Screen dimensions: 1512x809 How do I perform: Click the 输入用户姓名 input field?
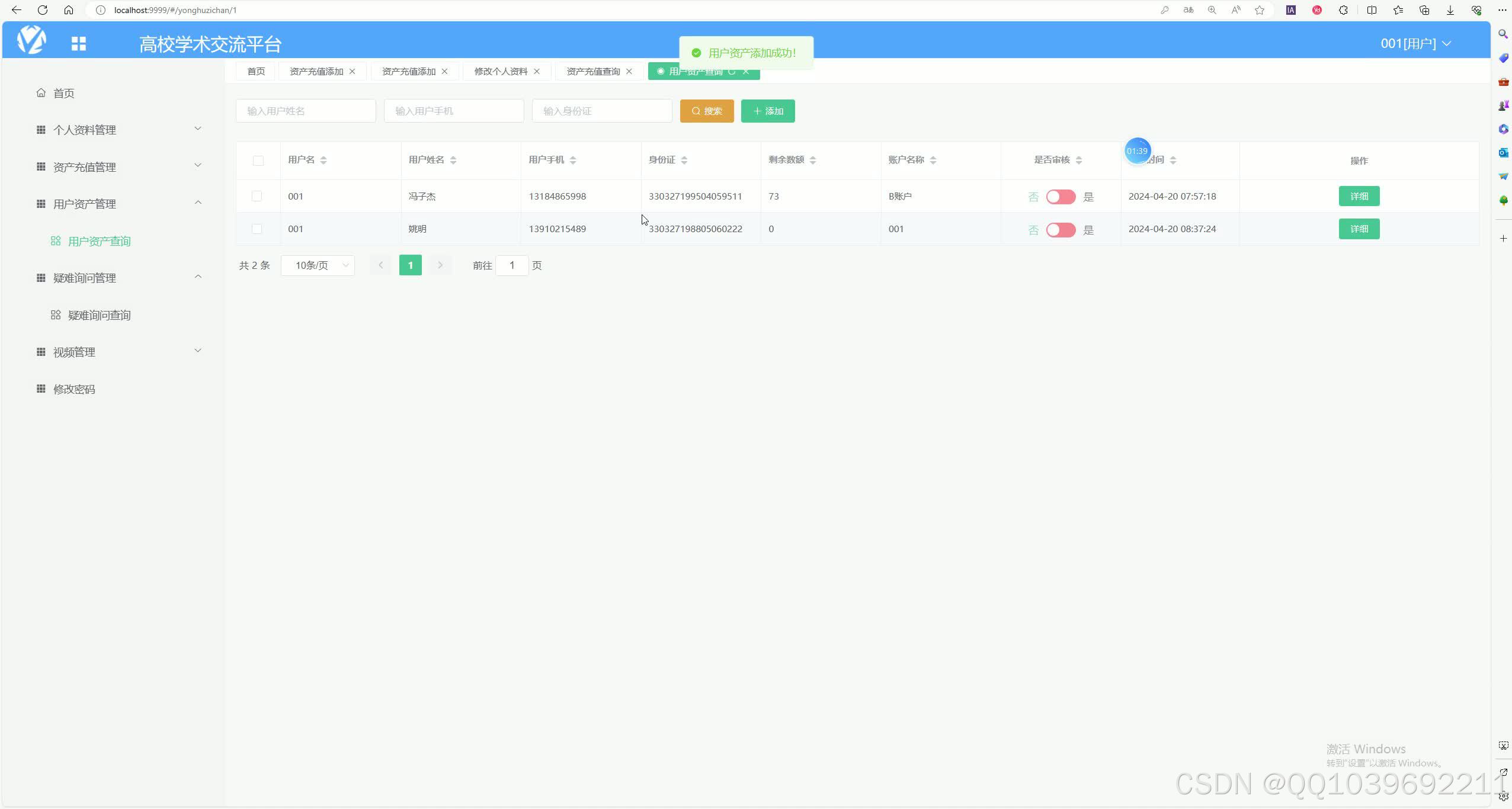(x=306, y=111)
